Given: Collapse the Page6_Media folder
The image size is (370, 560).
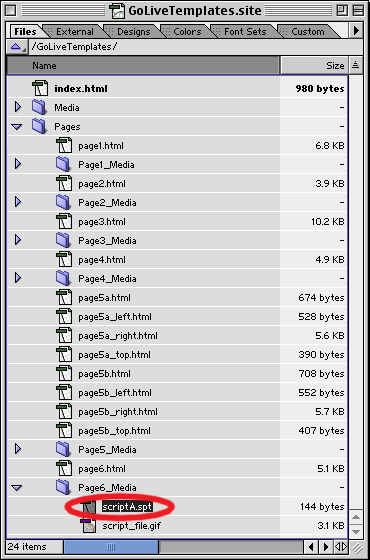Looking at the screenshot, I should (x=17, y=488).
